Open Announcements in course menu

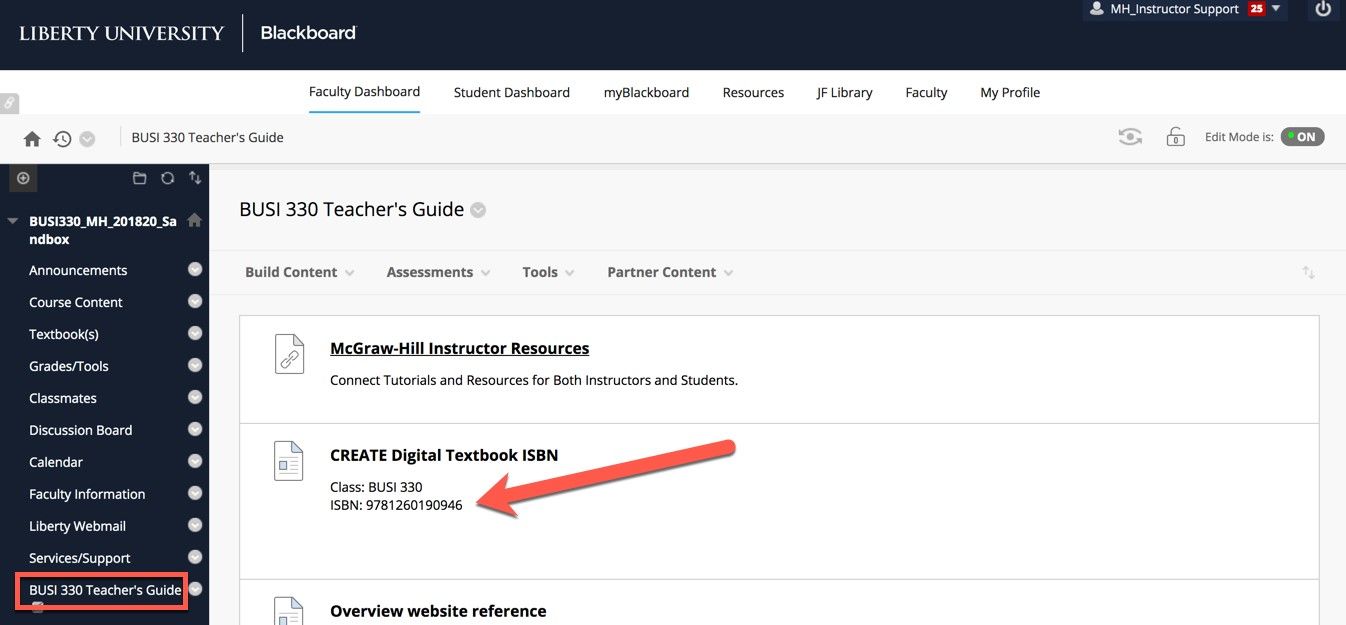pos(78,270)
